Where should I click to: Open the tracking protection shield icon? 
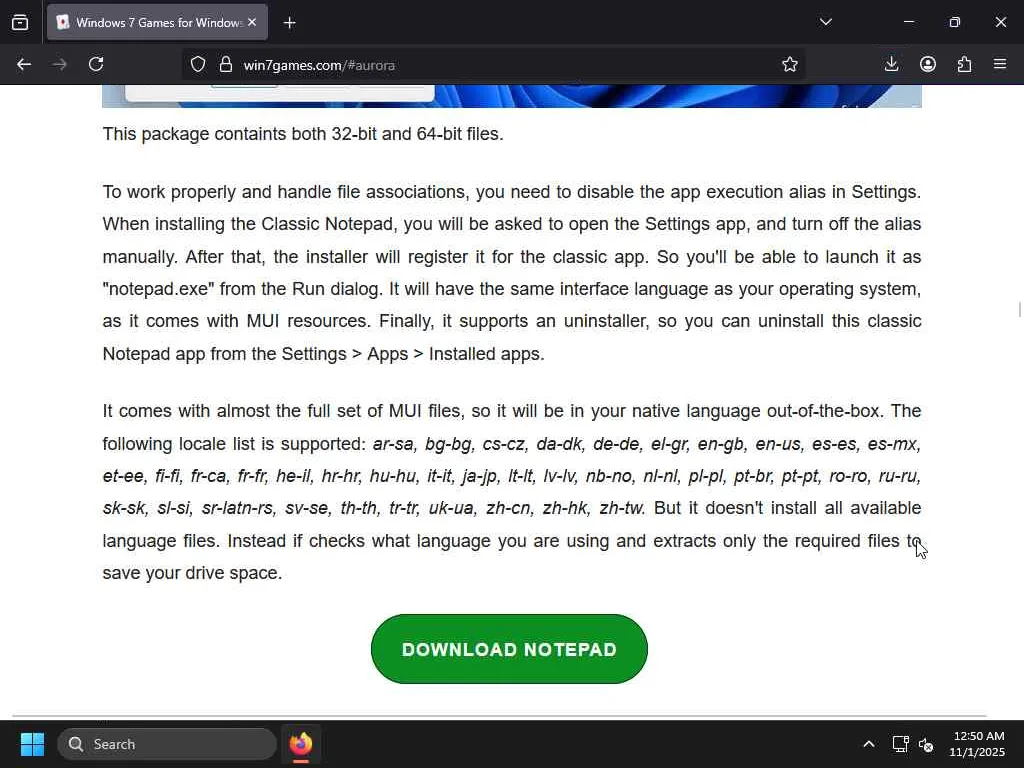pyautogui.click(x=198, y=65)
